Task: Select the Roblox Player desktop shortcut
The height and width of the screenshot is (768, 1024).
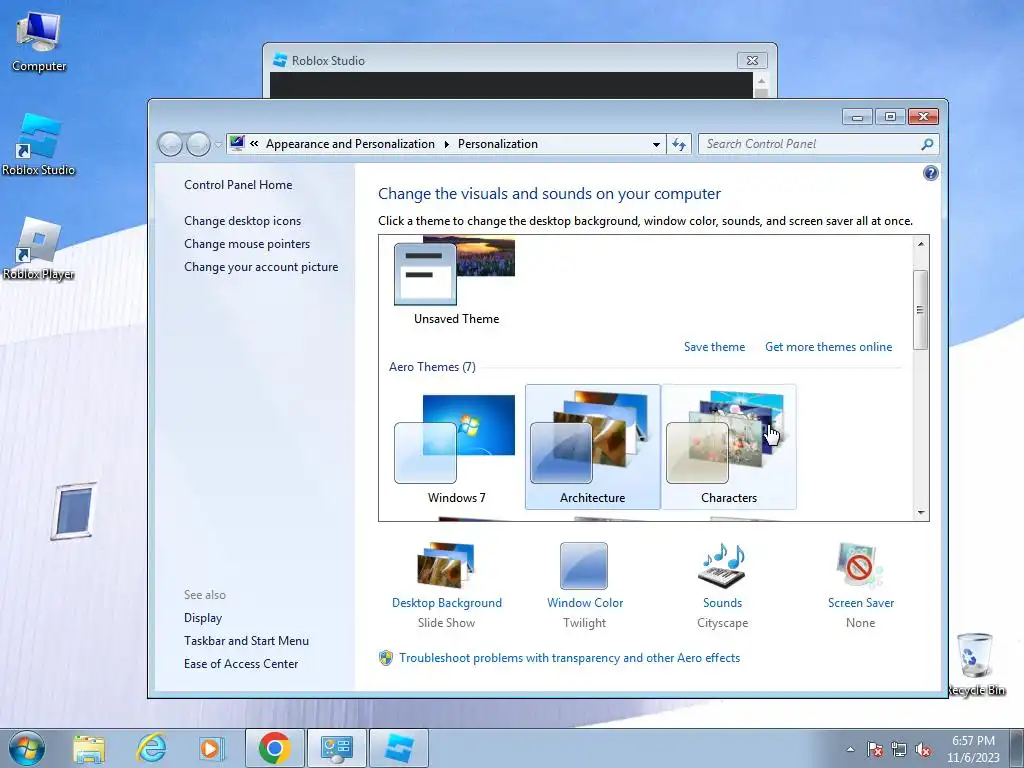Action: coord(39,249)
